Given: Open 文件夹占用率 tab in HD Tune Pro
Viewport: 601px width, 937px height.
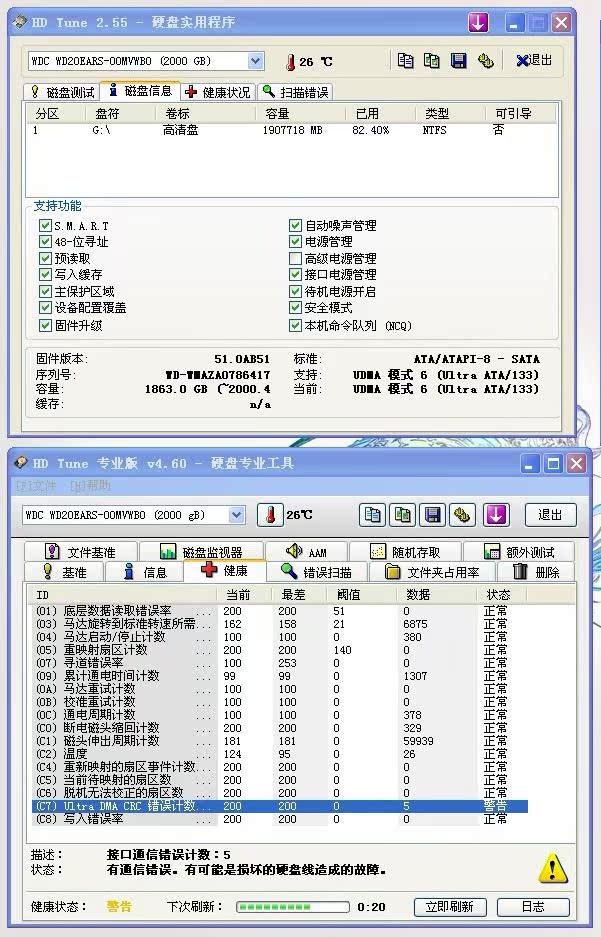Looking at the screenshot, I should pos(433,572).
